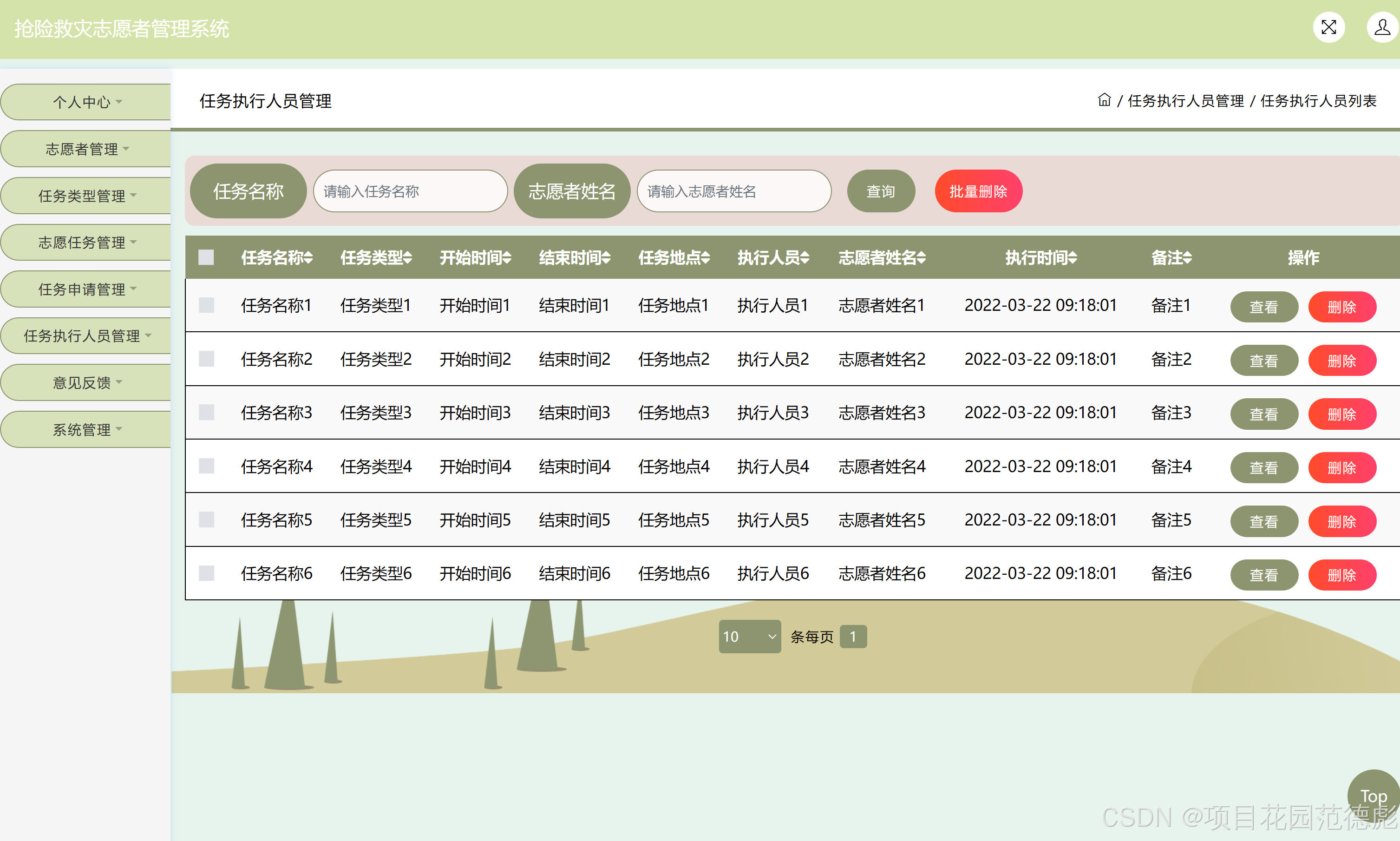
Task: Sort by 志愿者姓名 column arrows
Action: 921,258
